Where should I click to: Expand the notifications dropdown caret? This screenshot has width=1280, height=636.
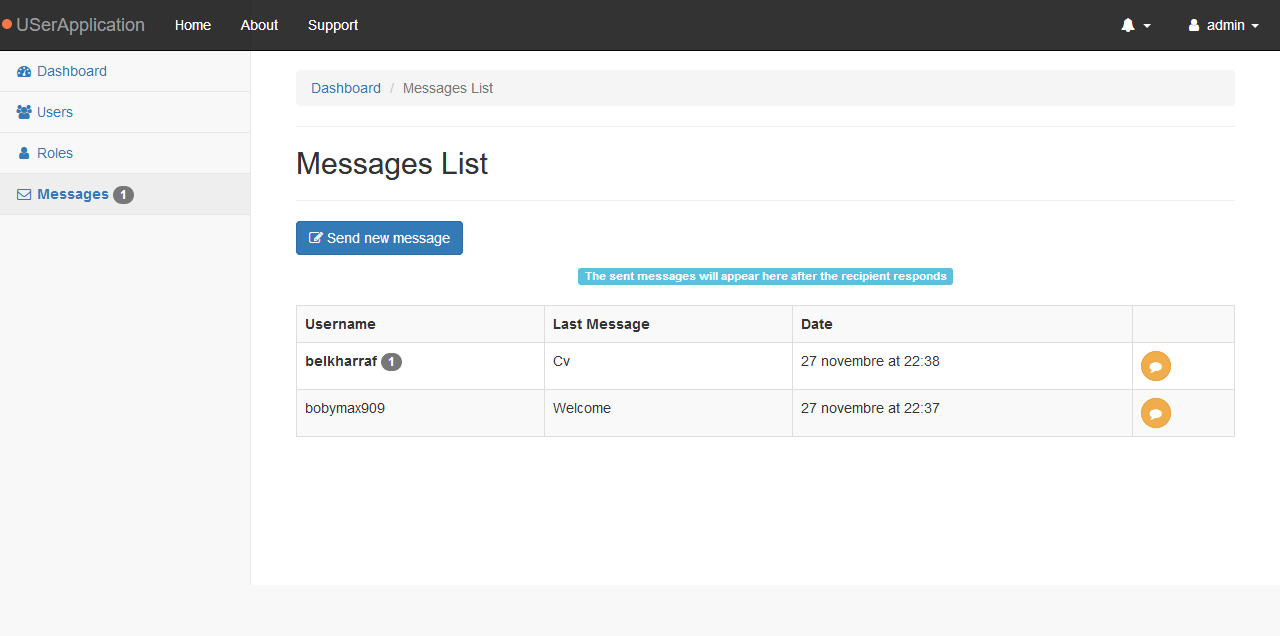tap(1147, 26)
